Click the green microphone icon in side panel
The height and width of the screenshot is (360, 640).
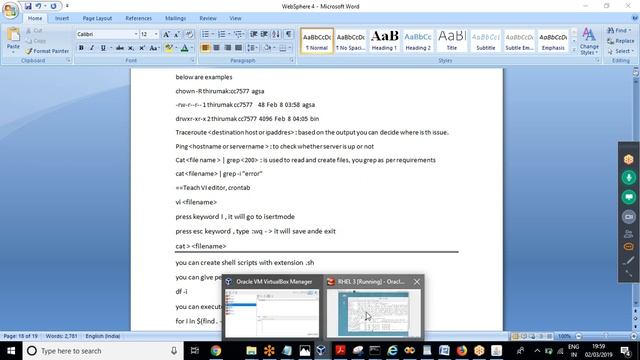click(629, 178)
